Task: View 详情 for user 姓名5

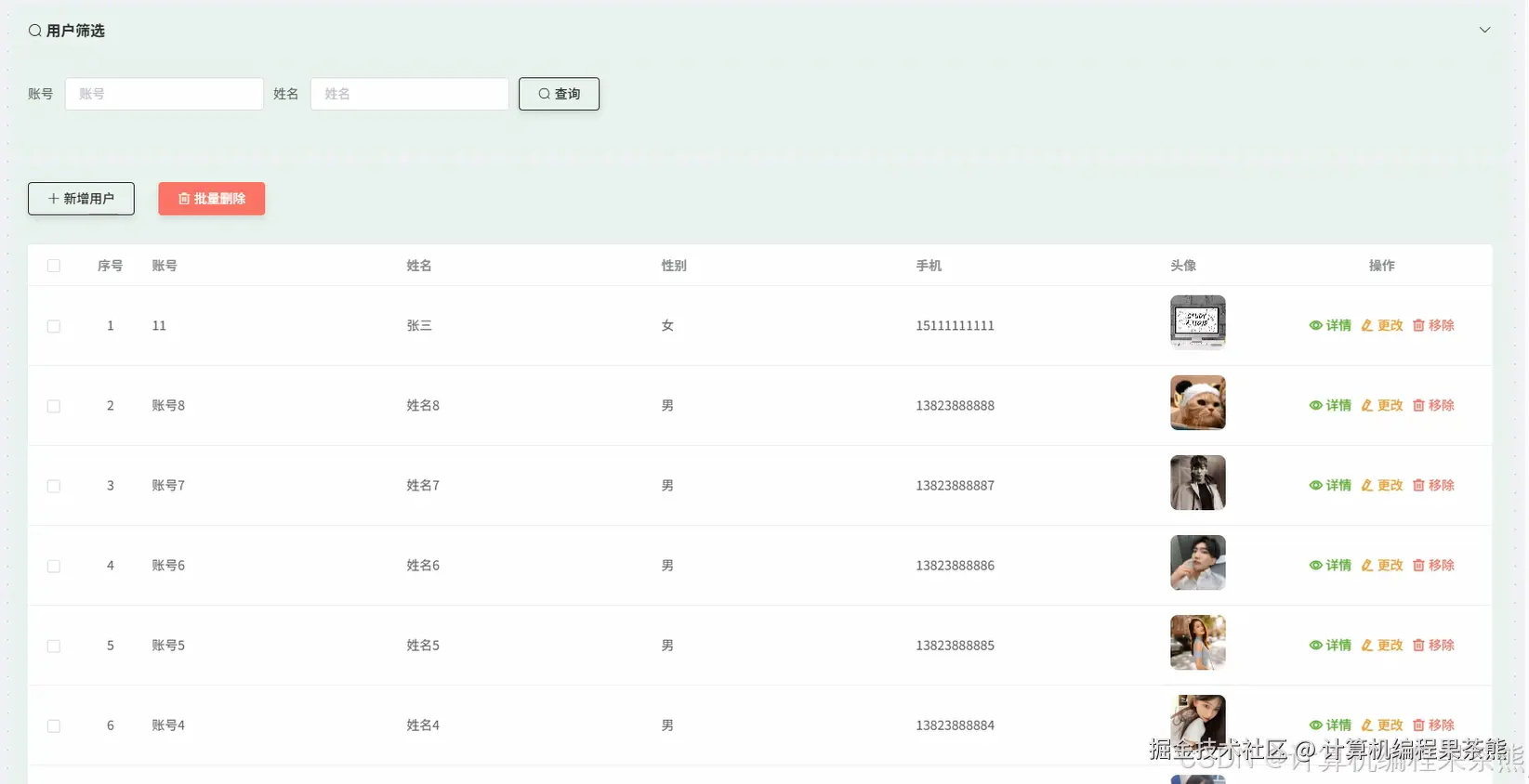Action: [x=1330, y=646]
